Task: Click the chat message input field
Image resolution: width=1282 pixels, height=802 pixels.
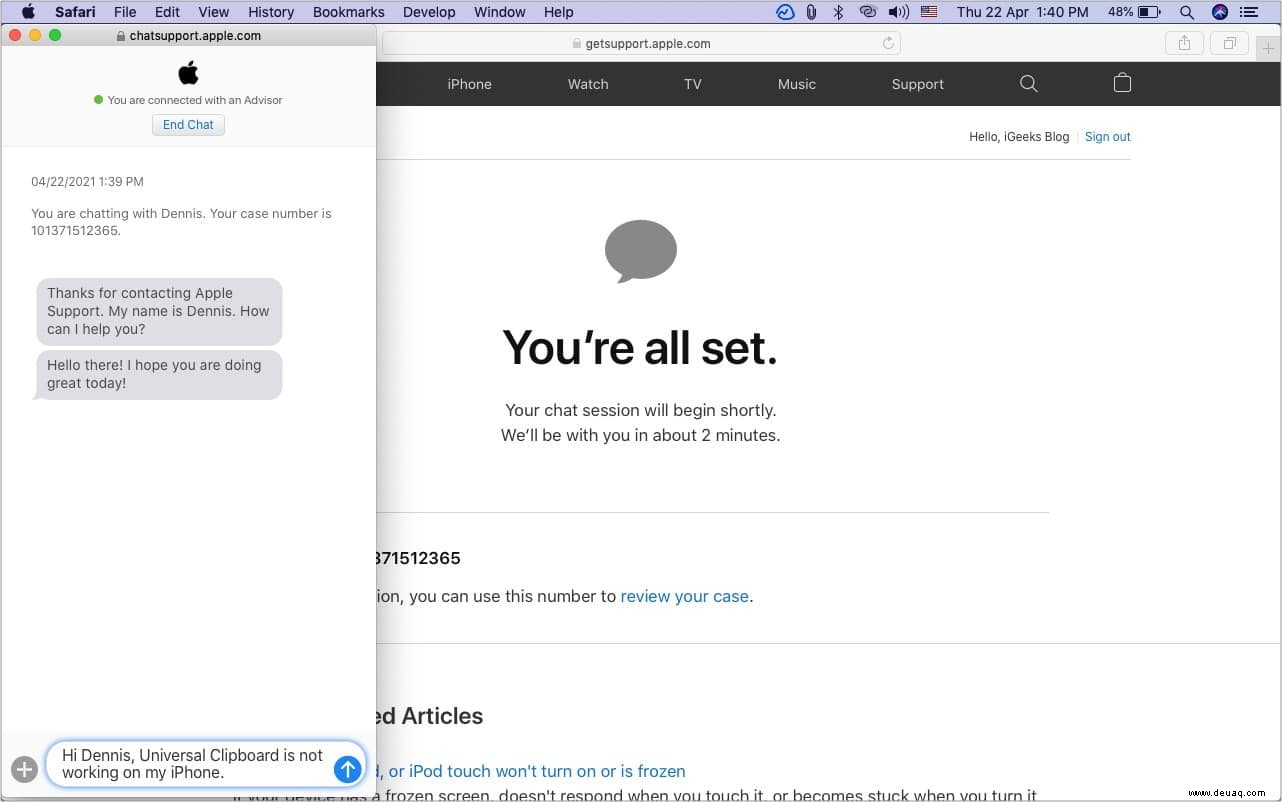Action: (x=206, y=764)
